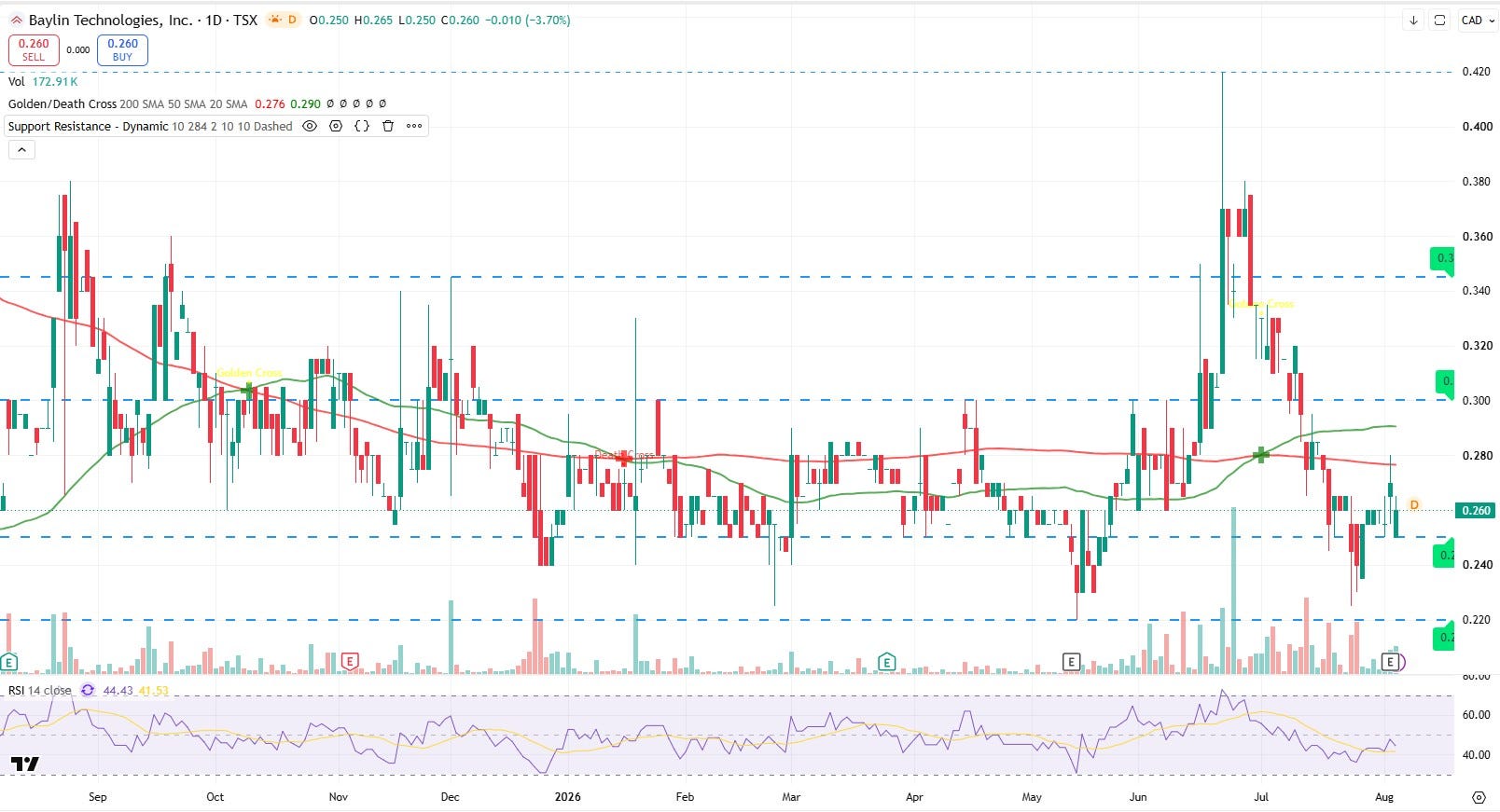
Task: Click the red earnings marker near November
Action: (x=350, y=662)
